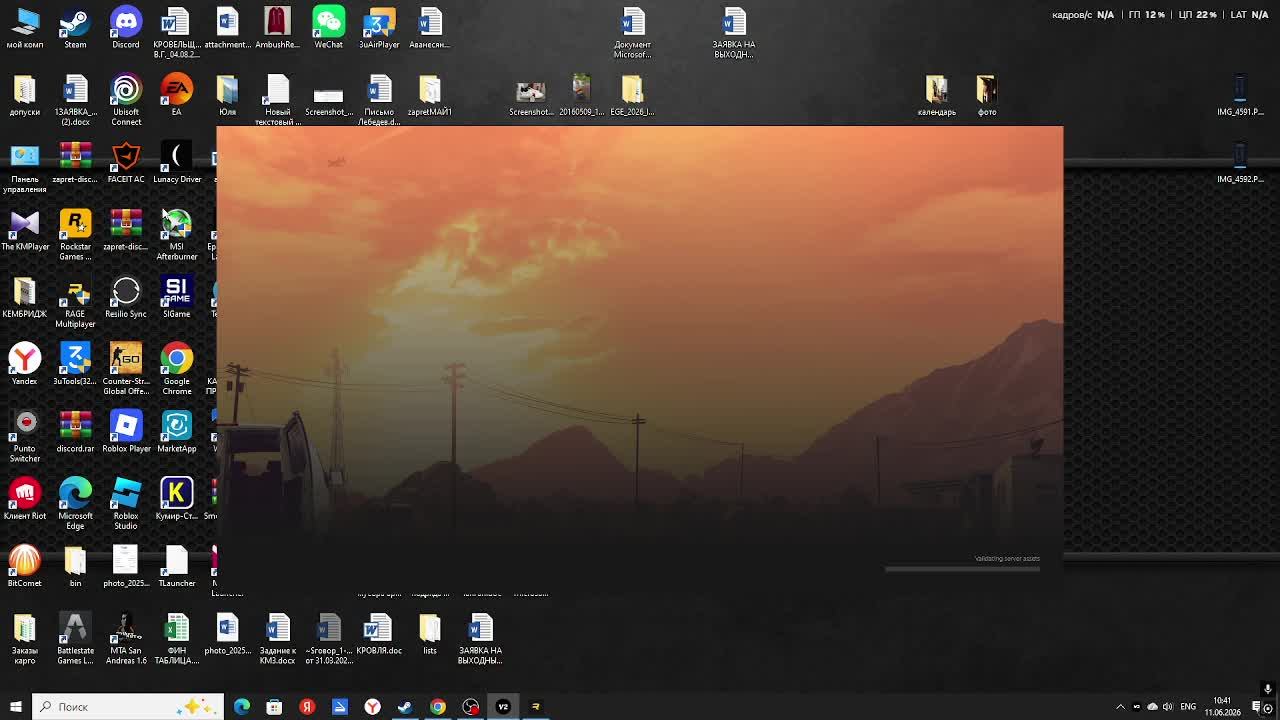1280x720 pixels.
Task: Open the ФИН ТАБЛИЦА Excel file
Action: tap(177, 637)
